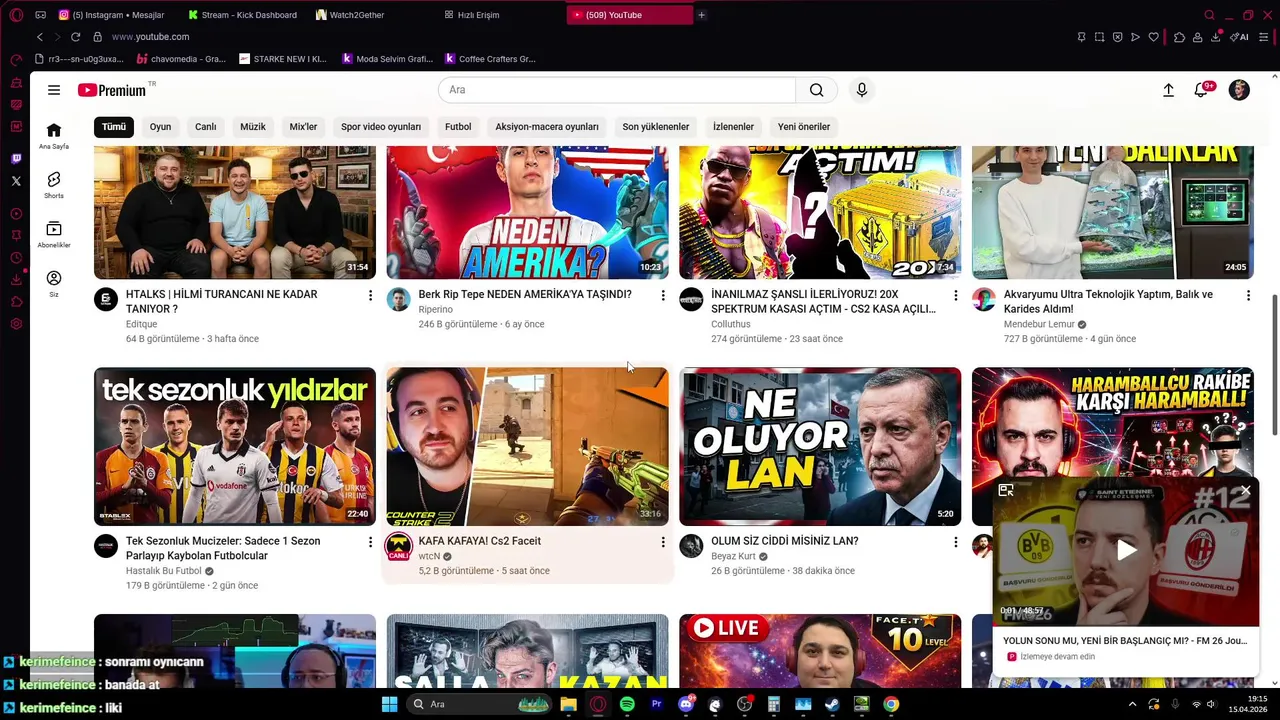Open Twitch in Opera sidebar
The width and height of the screenshot is (1280, 720).
(16, 159)
